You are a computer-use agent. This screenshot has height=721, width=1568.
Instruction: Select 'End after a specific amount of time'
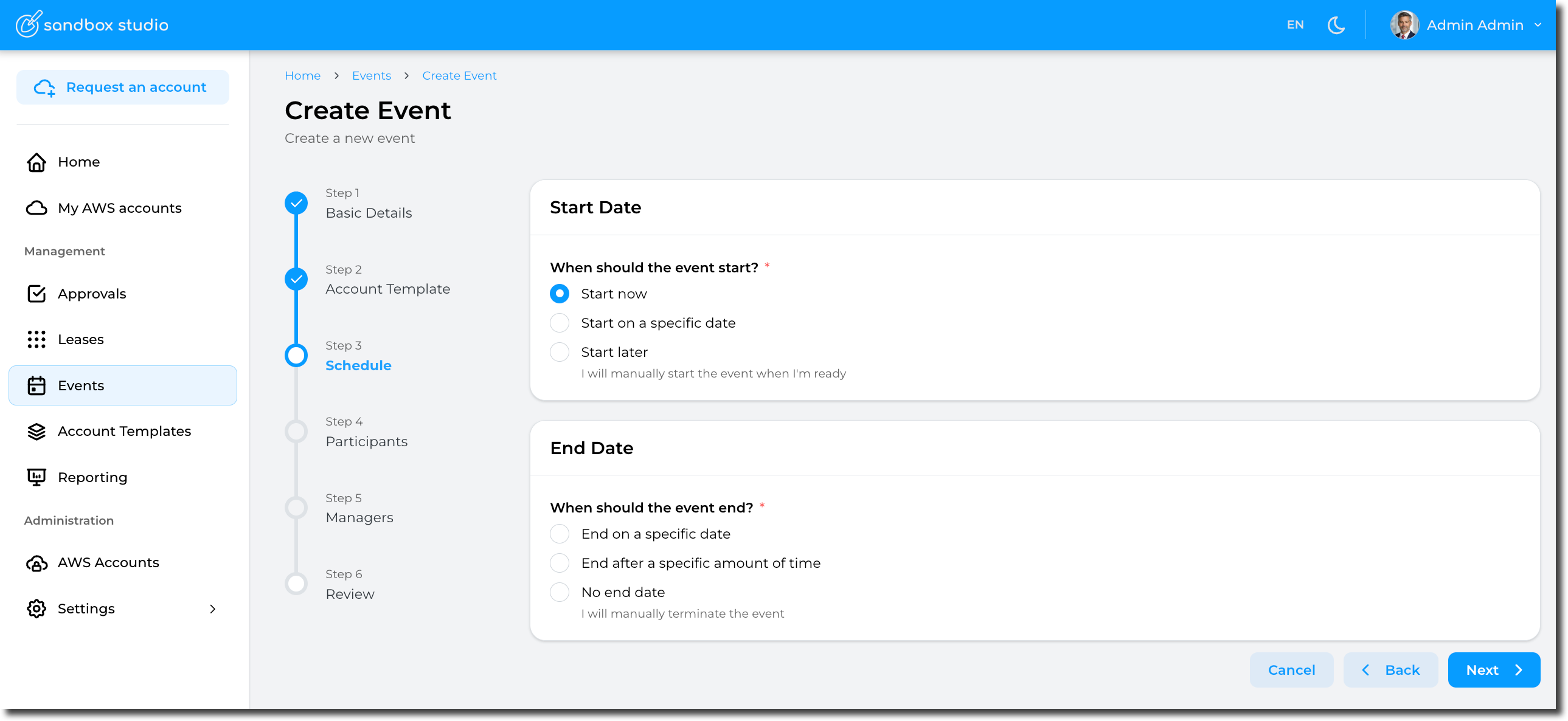point(559,564)
